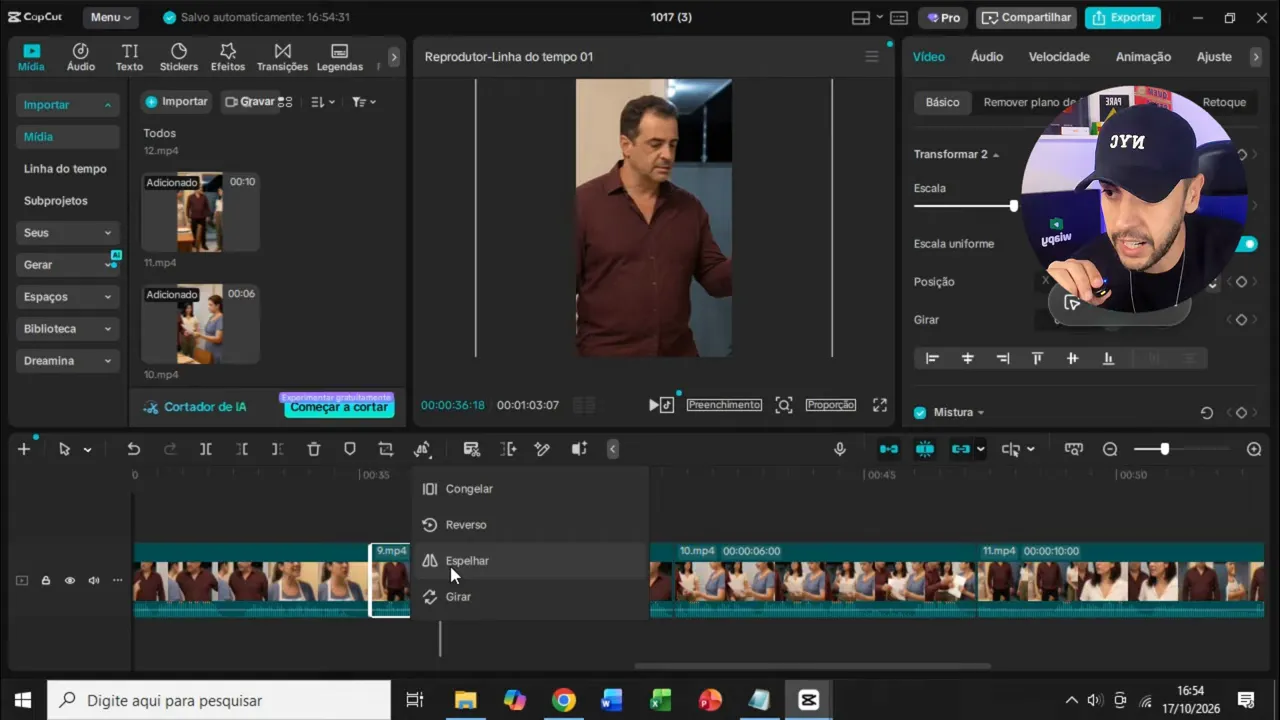Screen dimensions: 1280x720
Task: Click the reset icon beside Mistura
Action: click(1207, 413)
